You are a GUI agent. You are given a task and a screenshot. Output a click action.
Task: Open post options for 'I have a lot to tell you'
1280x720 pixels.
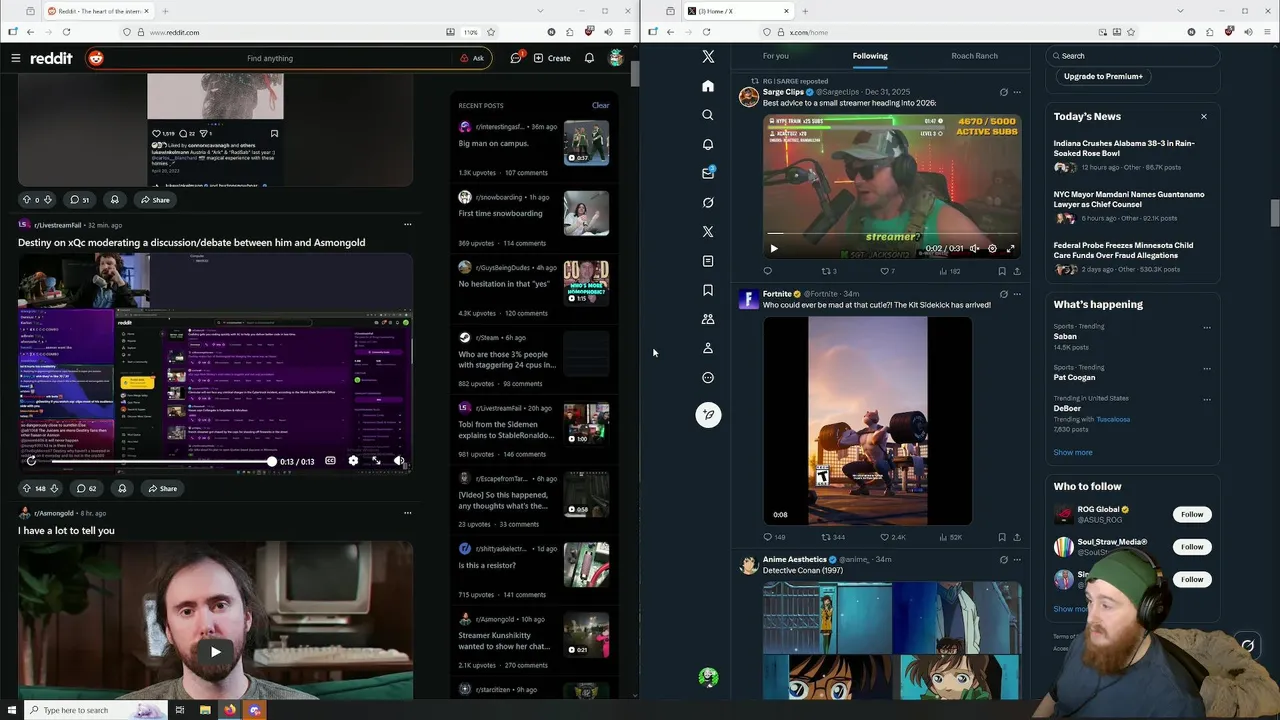point(407,513)
